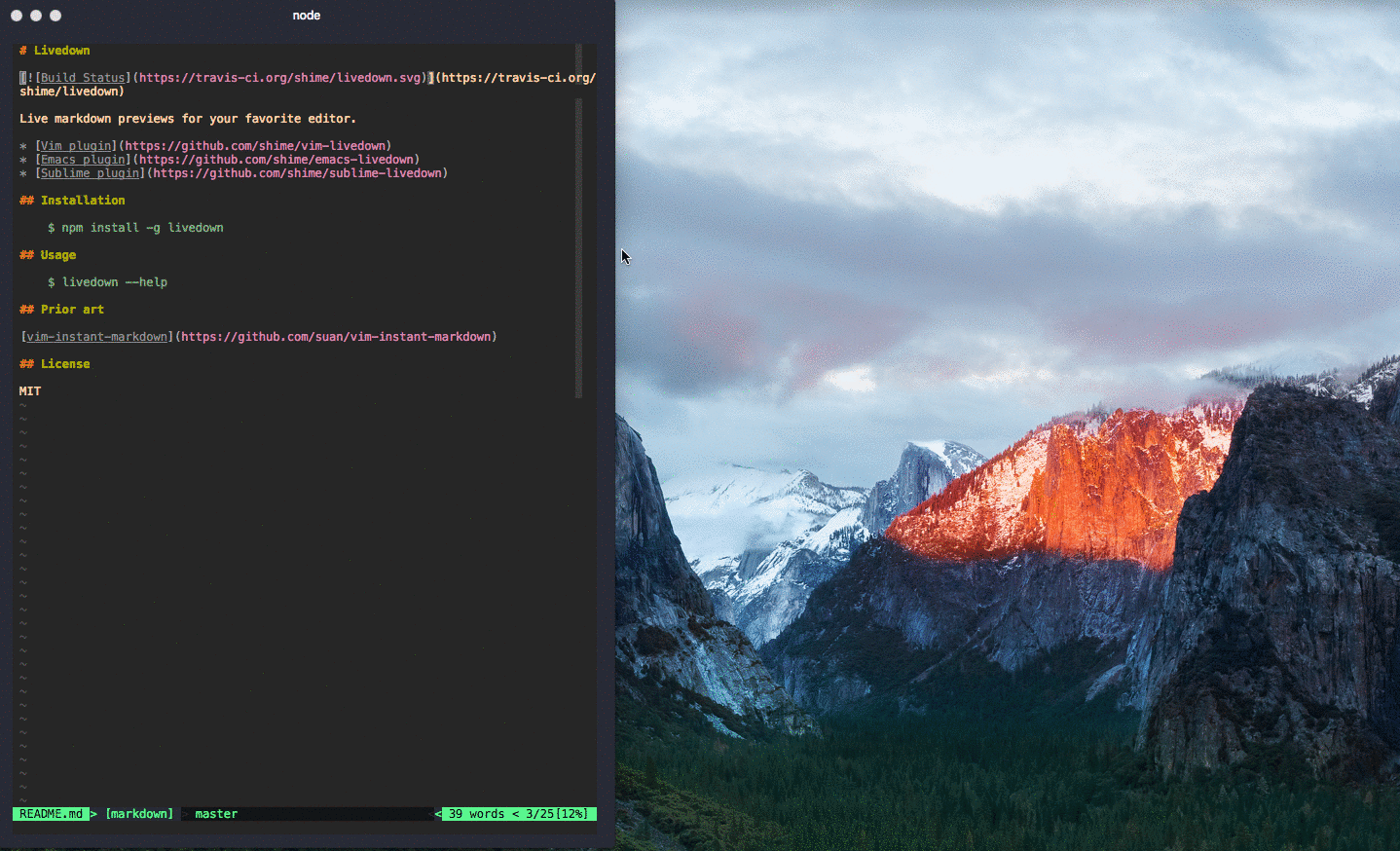Click the sublime-livedown GitHub URL

click(297, 173)
